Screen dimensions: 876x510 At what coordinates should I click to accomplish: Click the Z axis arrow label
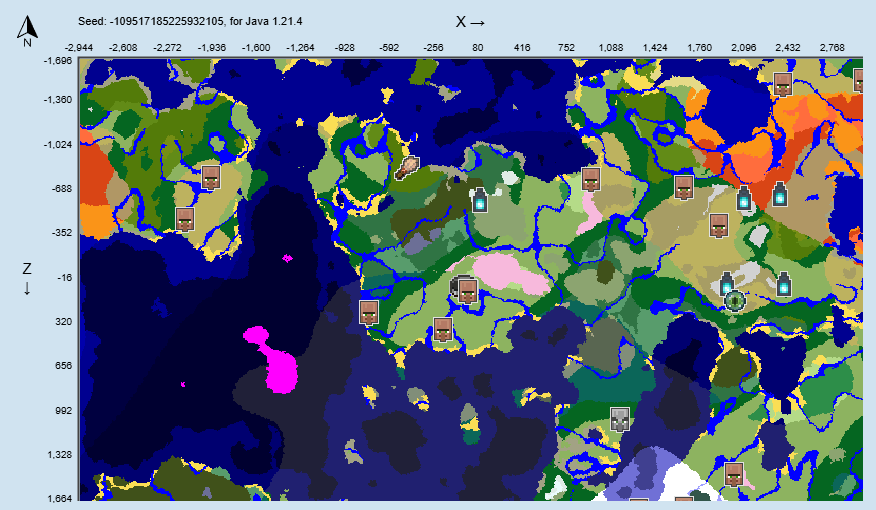[27, 278]
